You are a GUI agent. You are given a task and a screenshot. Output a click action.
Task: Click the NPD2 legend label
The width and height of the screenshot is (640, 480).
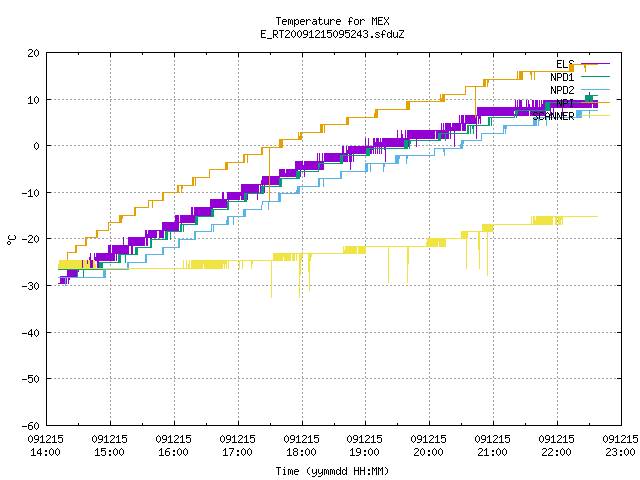click(x=562, y=90)
